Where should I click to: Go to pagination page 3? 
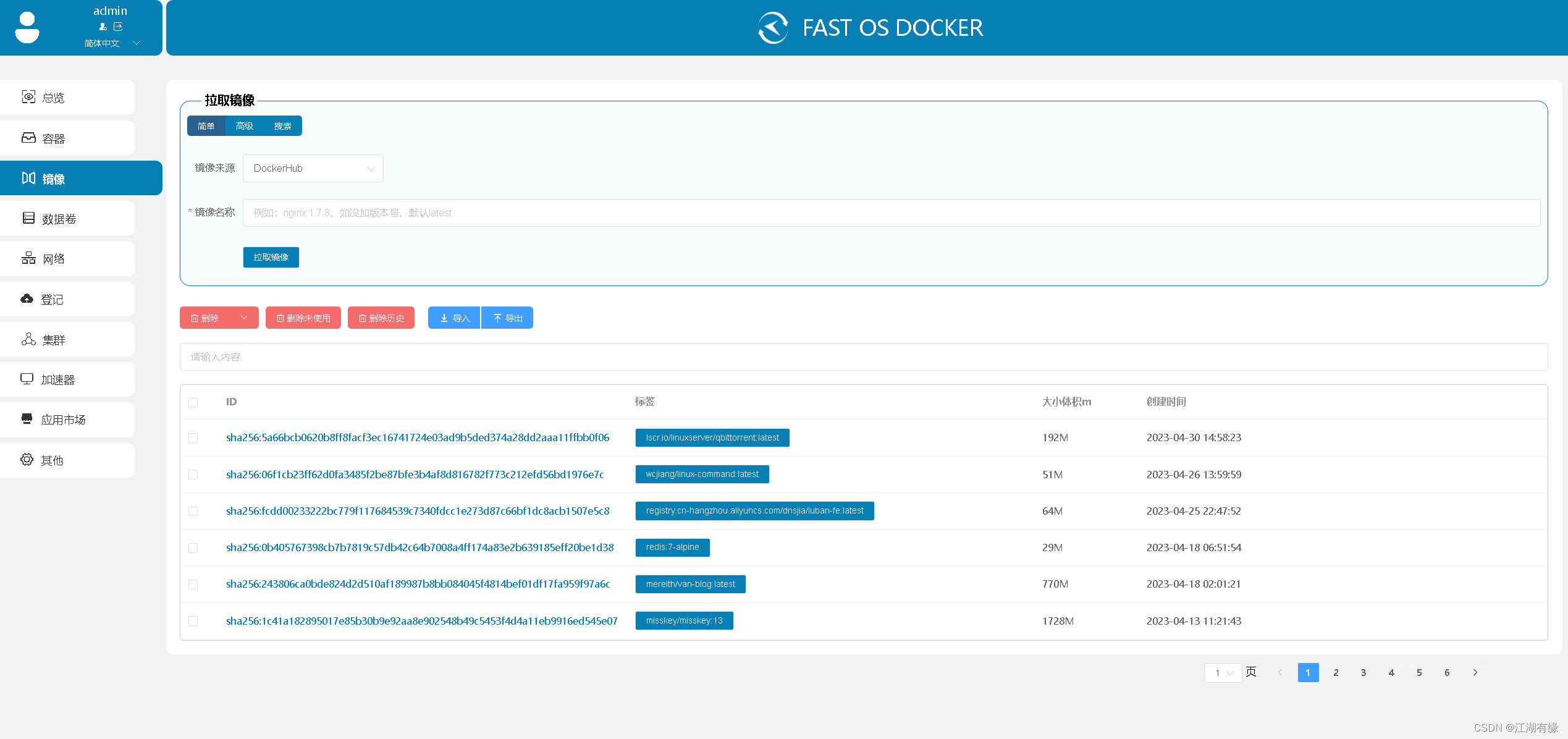pyautogui.click(x=1364, y=672)
